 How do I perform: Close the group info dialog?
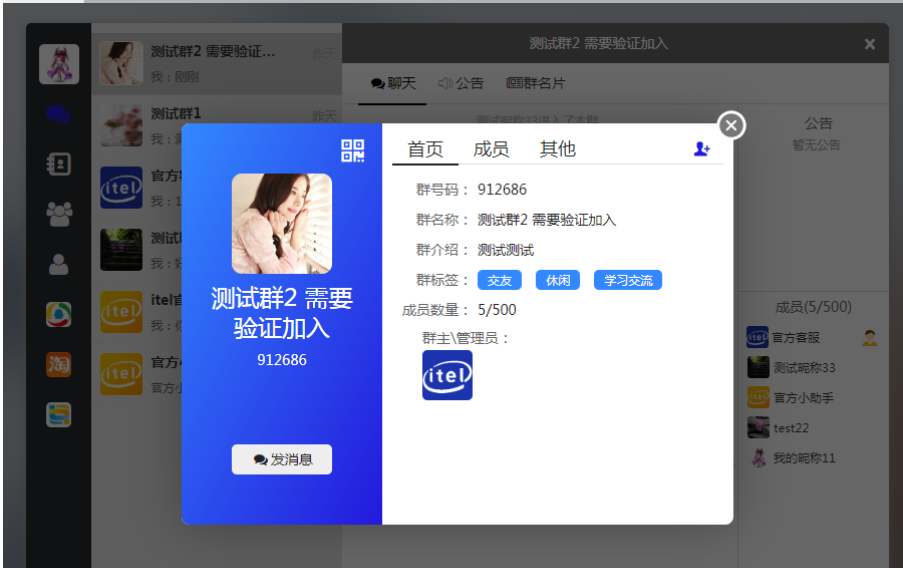pyautogui.click(x=731, y=125)
